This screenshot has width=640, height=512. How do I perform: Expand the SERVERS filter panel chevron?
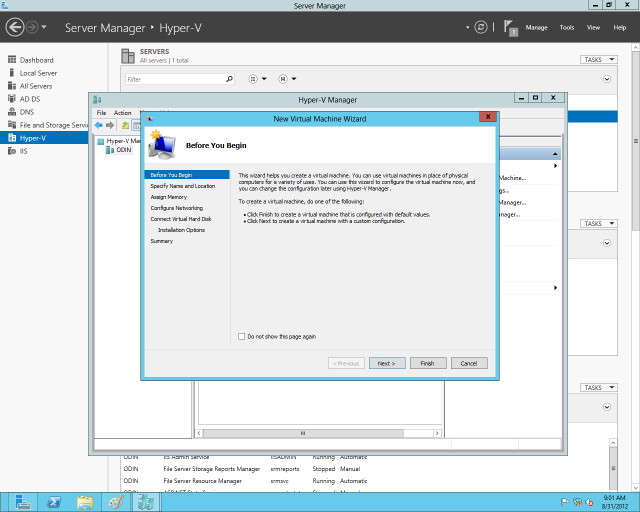coord(607,79)
